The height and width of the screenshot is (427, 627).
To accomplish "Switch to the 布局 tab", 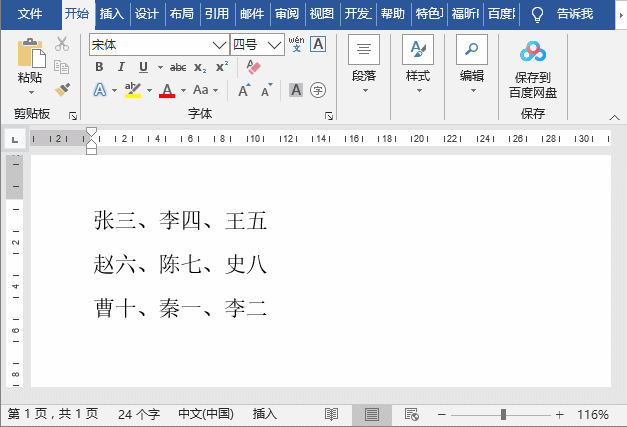I will click(x=182, y=14).
